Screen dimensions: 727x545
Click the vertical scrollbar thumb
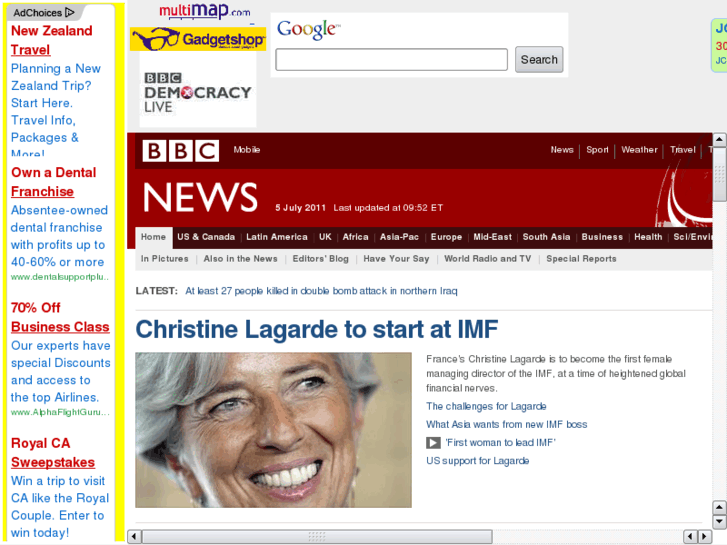719,174
